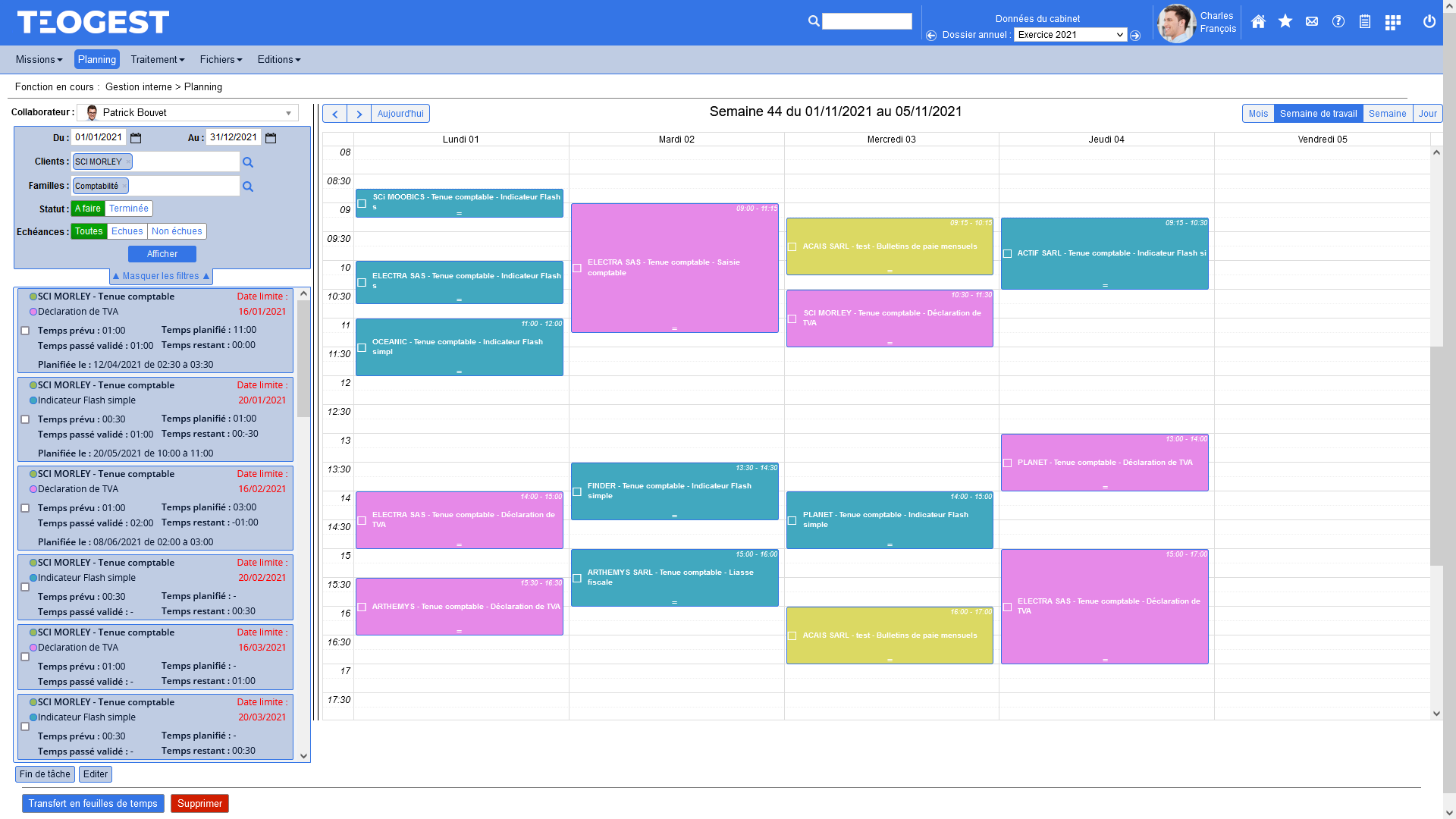Click the help question mark icon
This screenshot has width=1456, height=819.
pos(1338,22)
